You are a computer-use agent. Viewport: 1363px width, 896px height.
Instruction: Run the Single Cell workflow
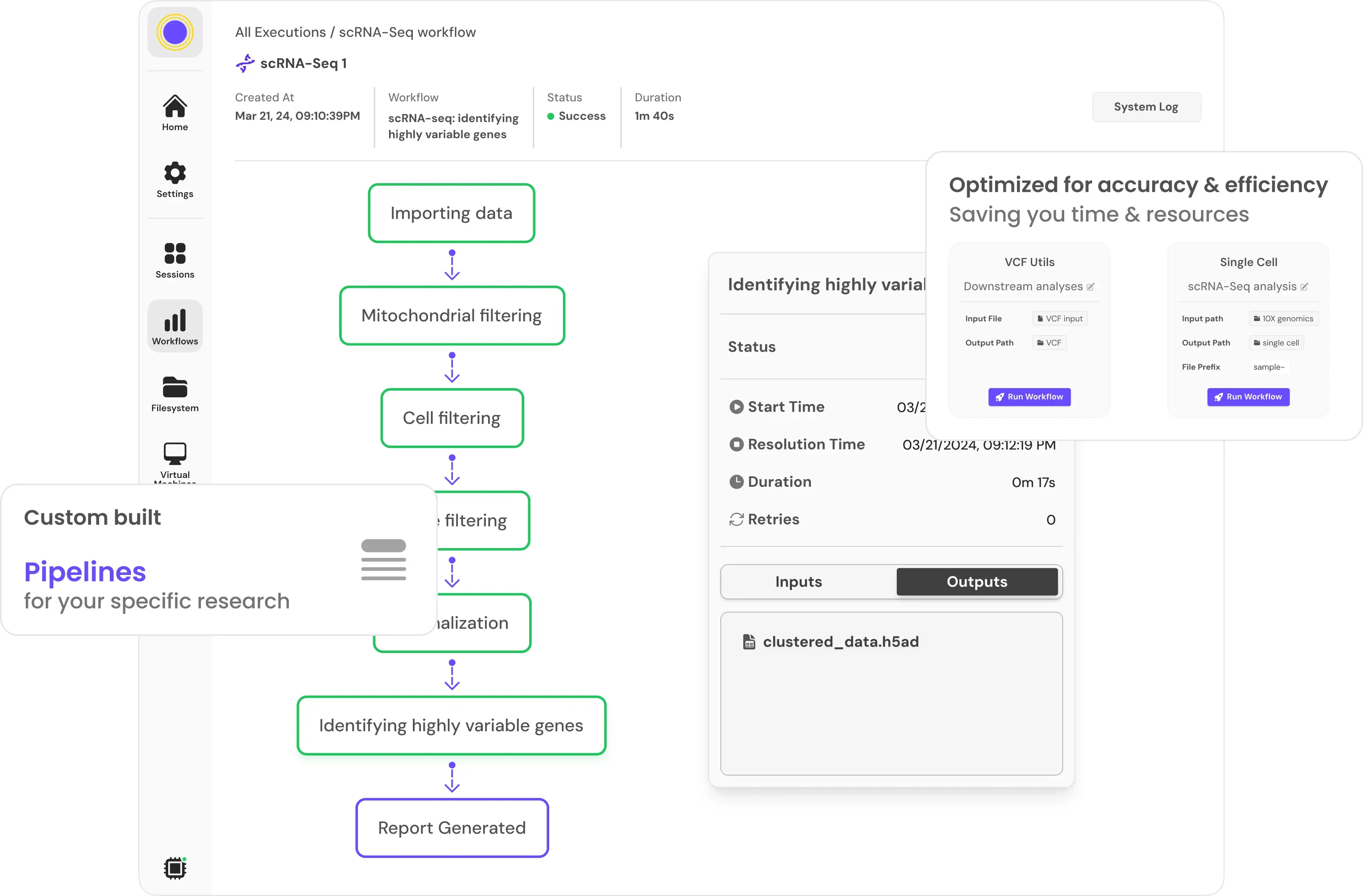[x=1248, y=397]
